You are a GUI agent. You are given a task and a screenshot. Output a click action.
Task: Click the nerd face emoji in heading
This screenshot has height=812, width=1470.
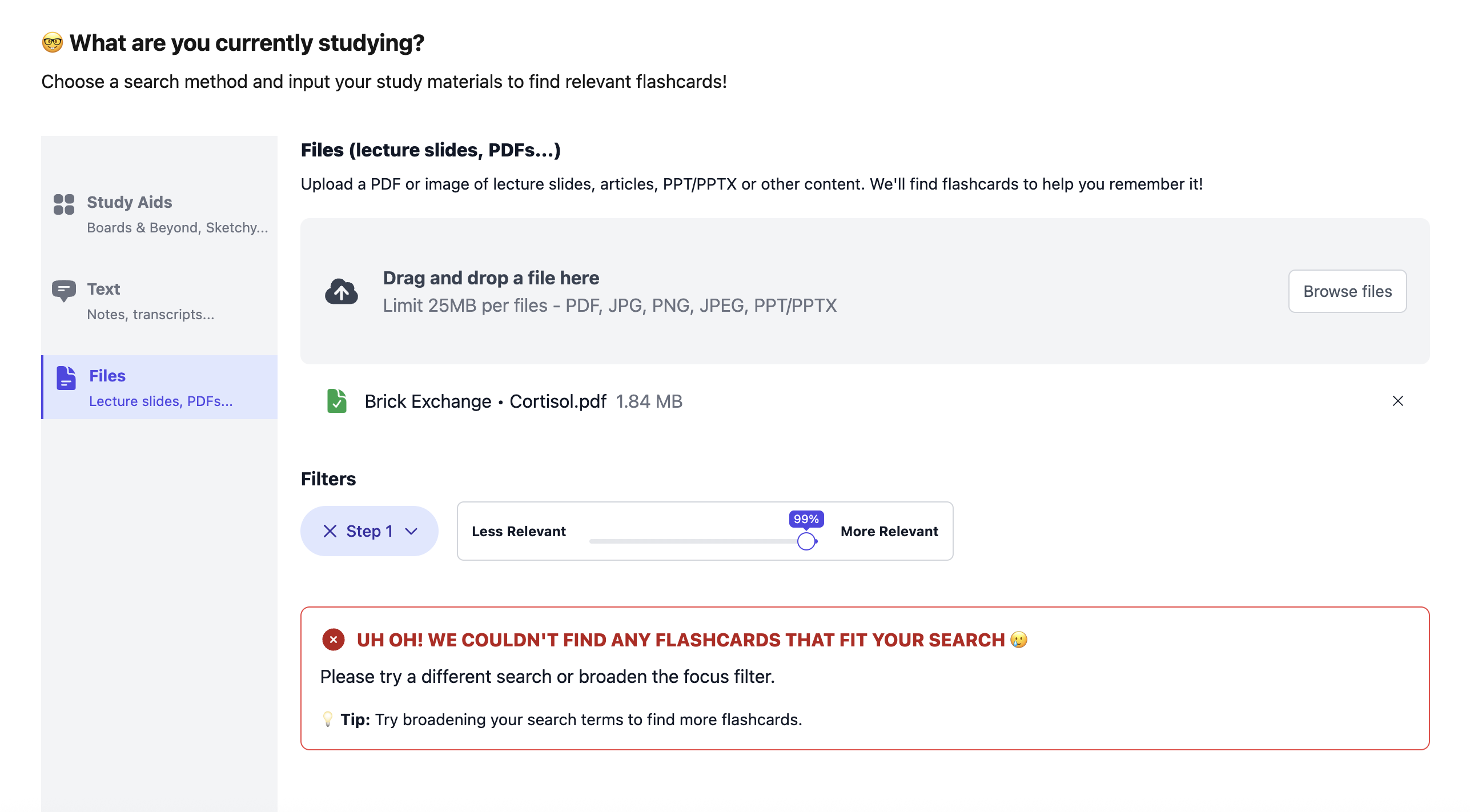pyautogui.click(x=52, y=42)
